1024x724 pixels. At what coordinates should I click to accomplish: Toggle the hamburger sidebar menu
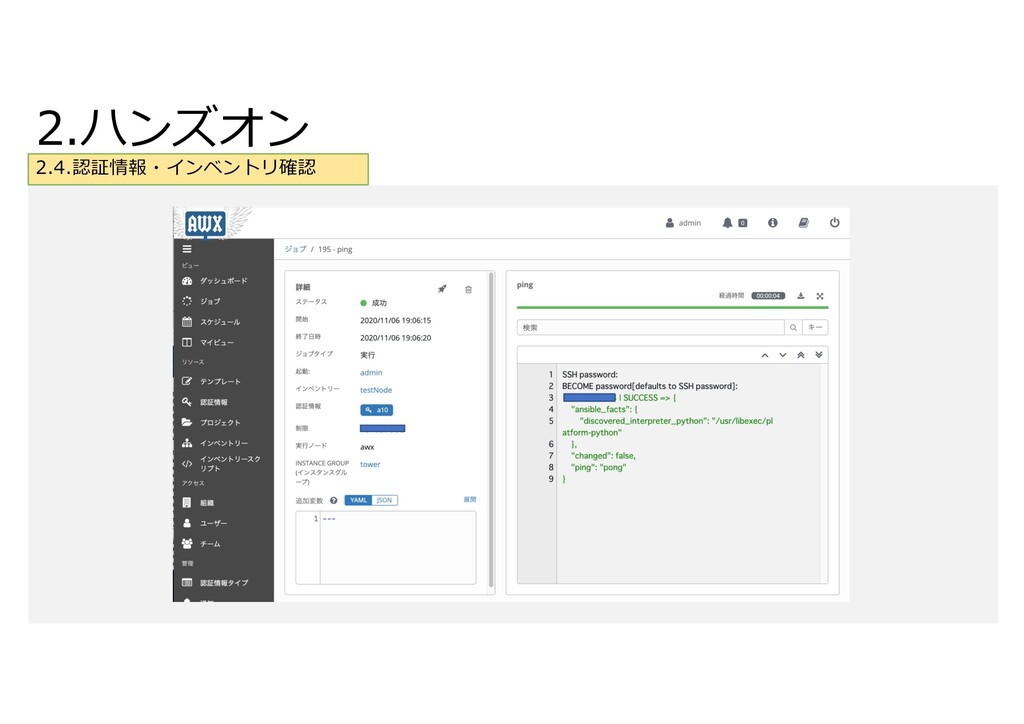coord(187,249)
